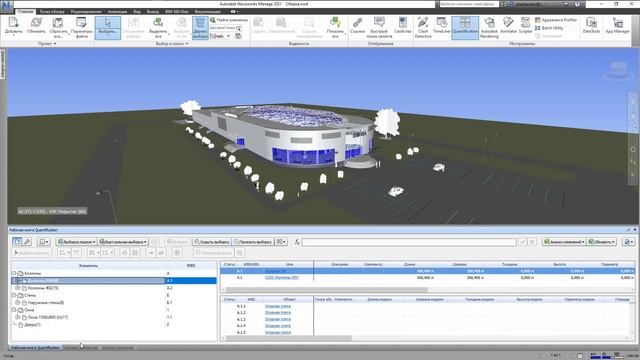Click the Показать выборку button
The width and height of the screenshot is (640, 360).
click(253, 242)
